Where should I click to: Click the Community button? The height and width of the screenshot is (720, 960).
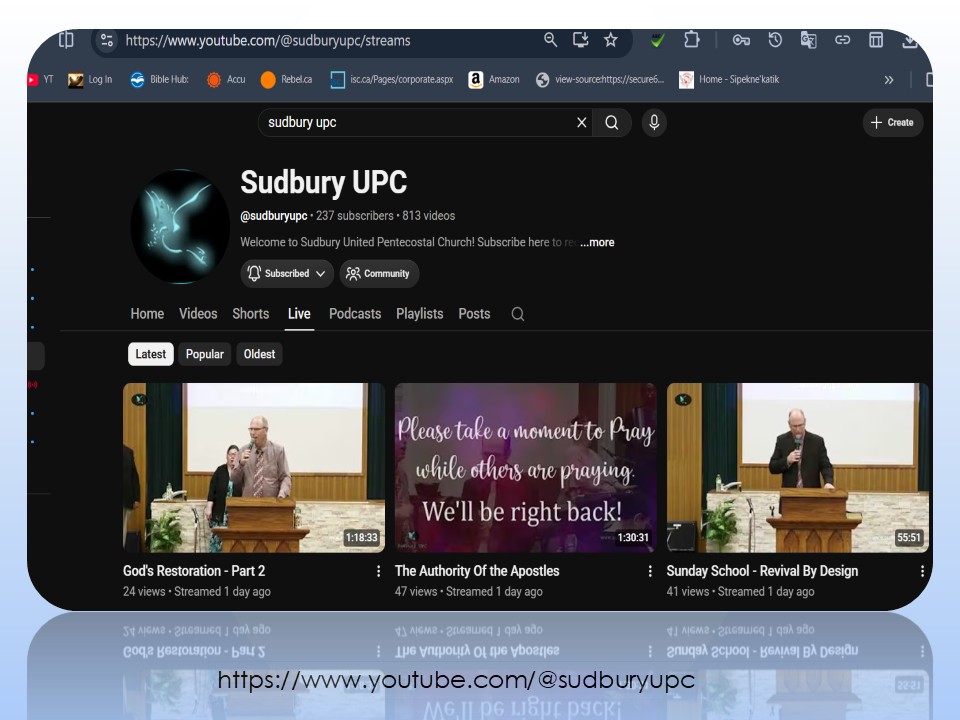pyautogui.click(x=379, y=274)
